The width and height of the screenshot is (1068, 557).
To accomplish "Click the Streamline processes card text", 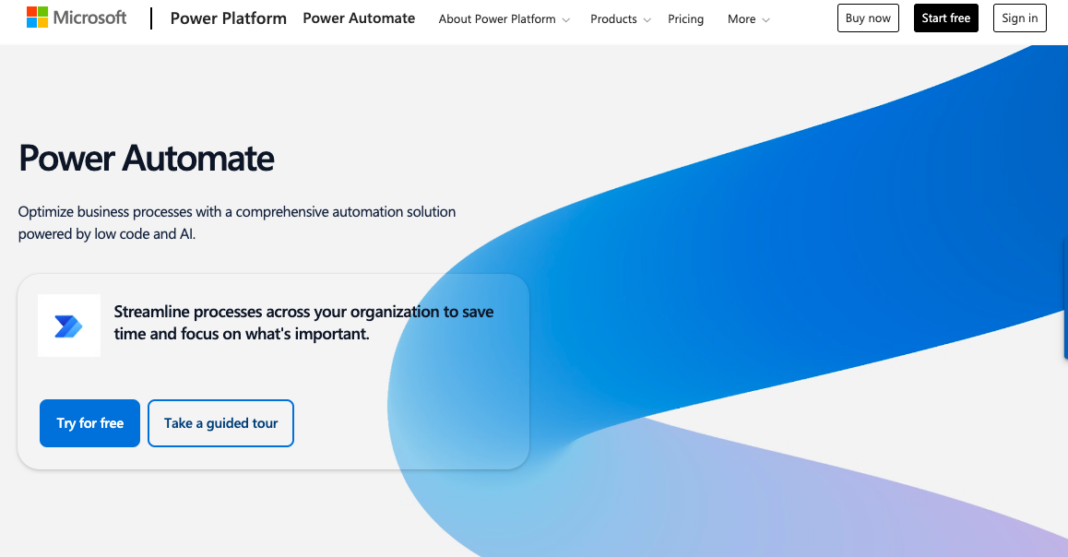I will [x=303, y=322].
